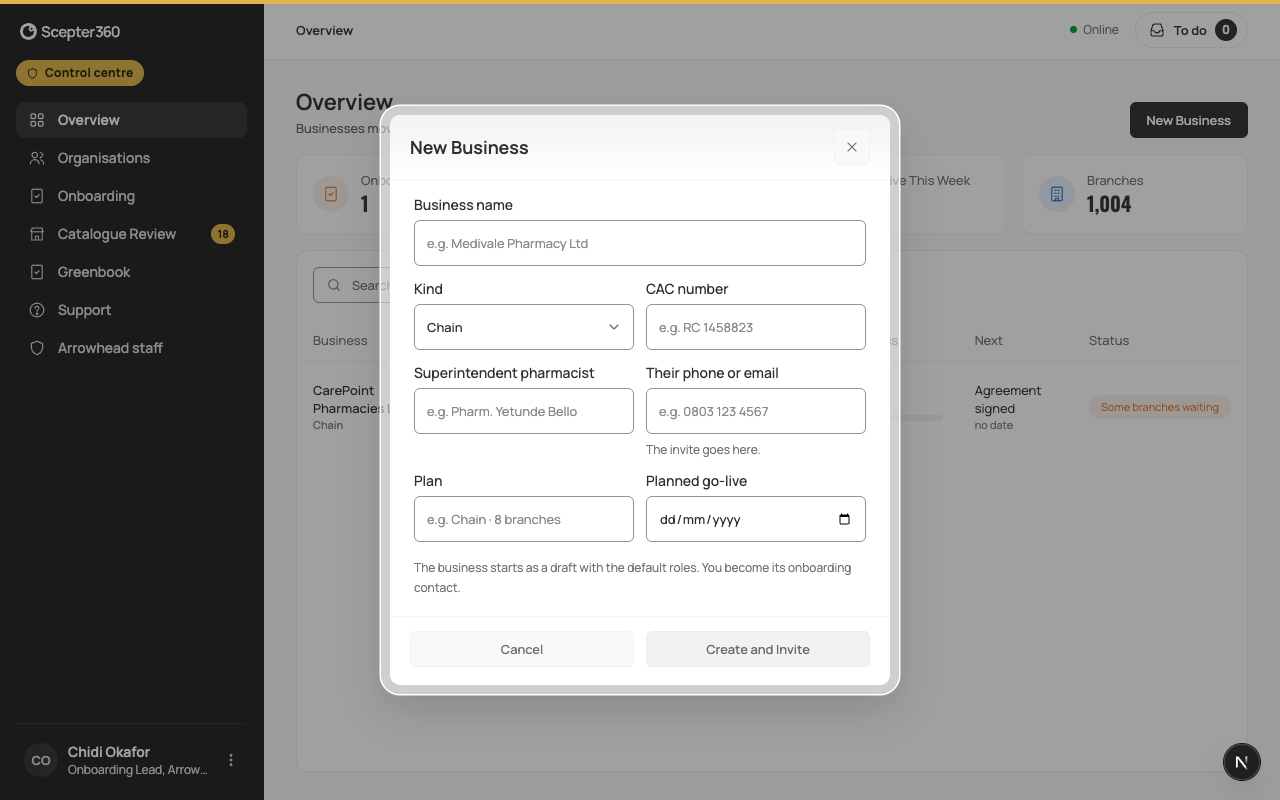Screen dimensions: 1280x800
Task: Click the Arrowhead staff shield icon
Action: (x=37, y=348)
